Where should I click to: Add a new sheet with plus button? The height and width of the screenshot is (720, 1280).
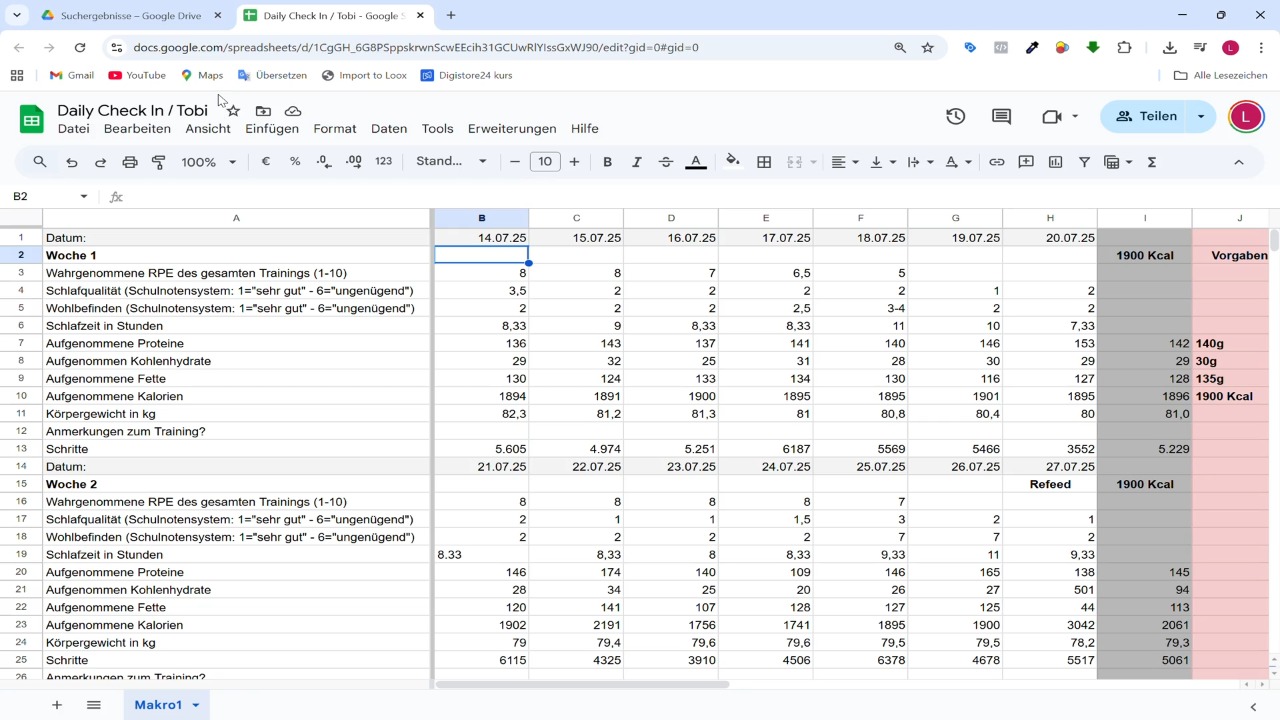pos(57,705)
